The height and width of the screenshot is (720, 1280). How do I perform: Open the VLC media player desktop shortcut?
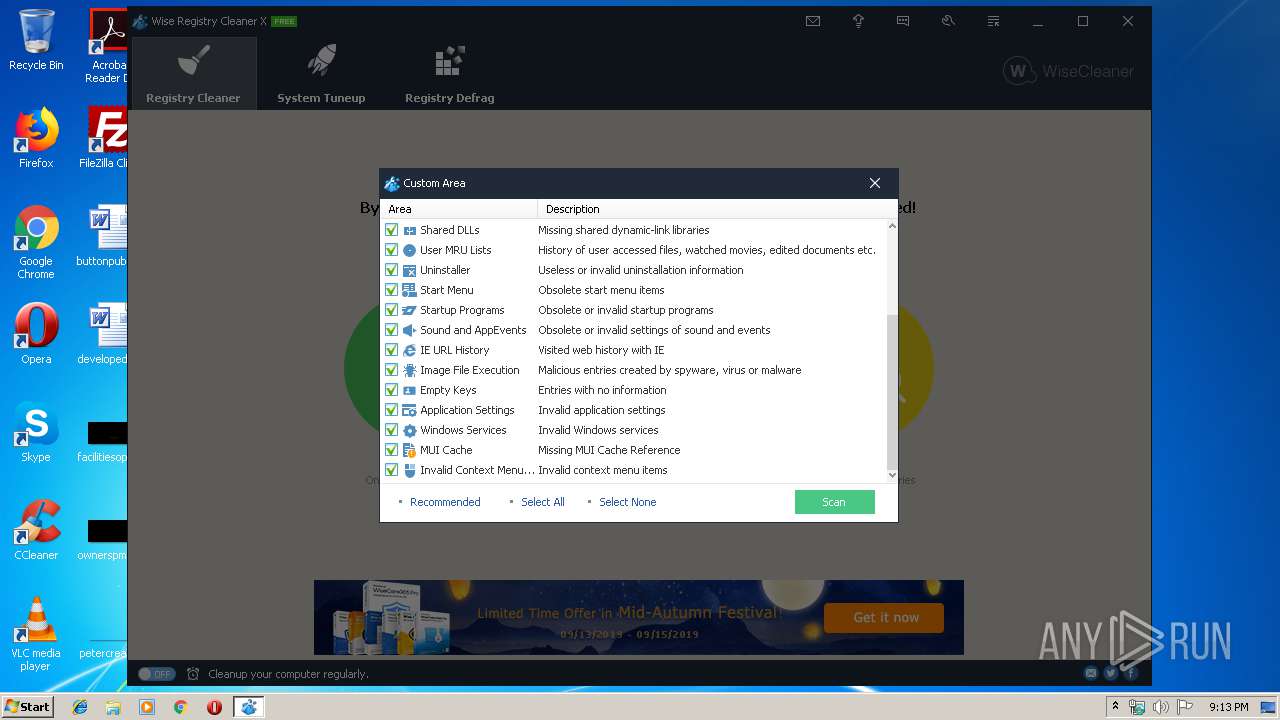tap(36, 634)
